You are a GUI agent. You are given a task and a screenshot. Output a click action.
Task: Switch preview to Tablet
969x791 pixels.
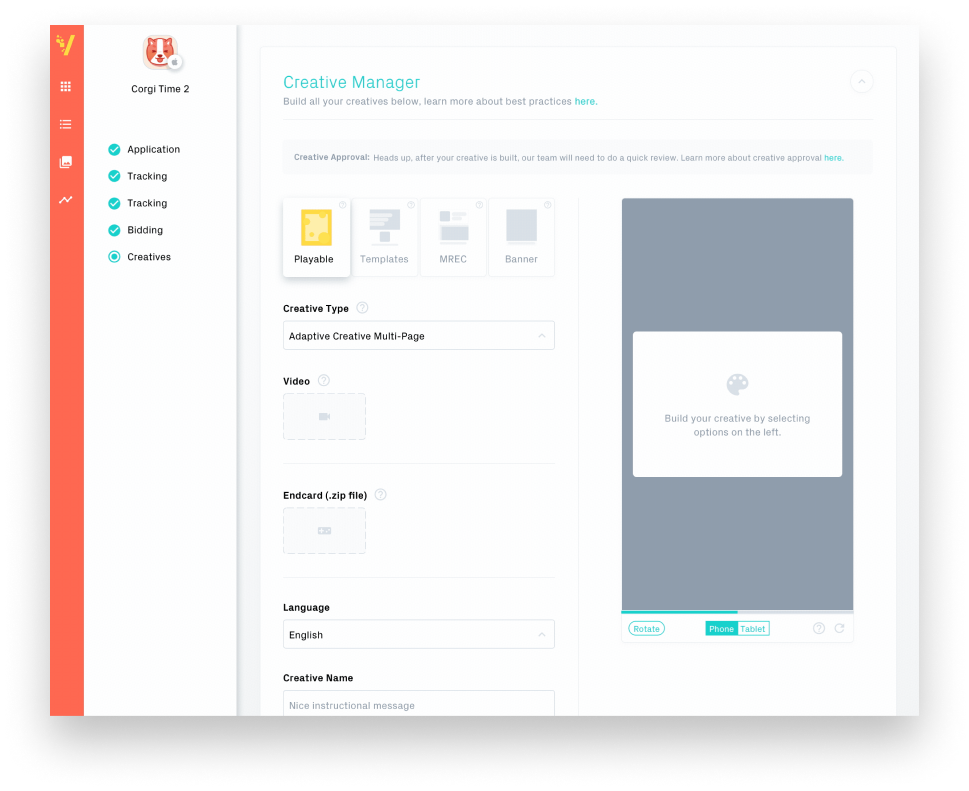[753, 628]
